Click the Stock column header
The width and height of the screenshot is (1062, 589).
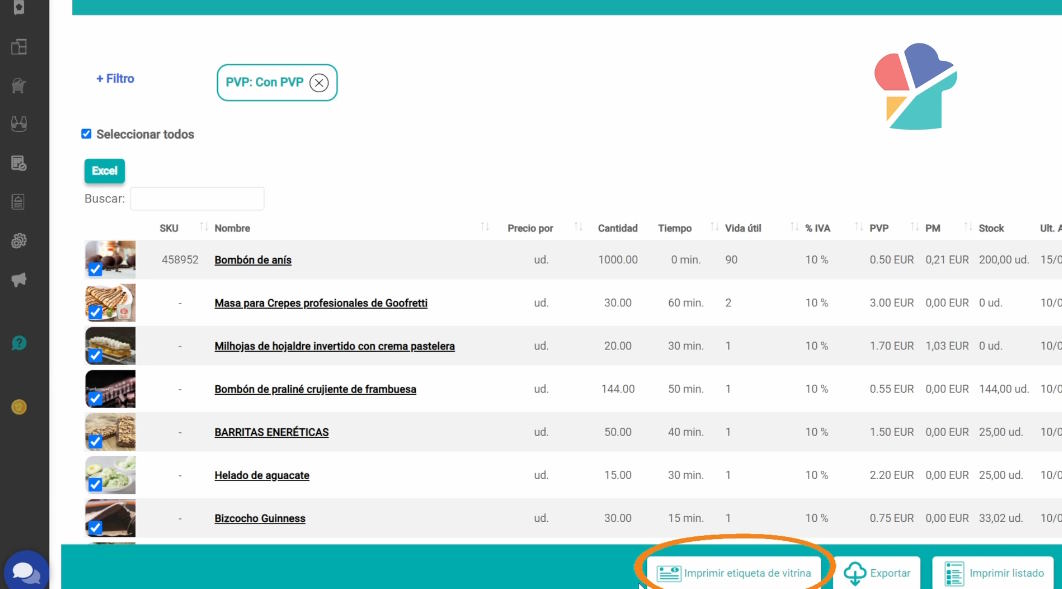991,228
